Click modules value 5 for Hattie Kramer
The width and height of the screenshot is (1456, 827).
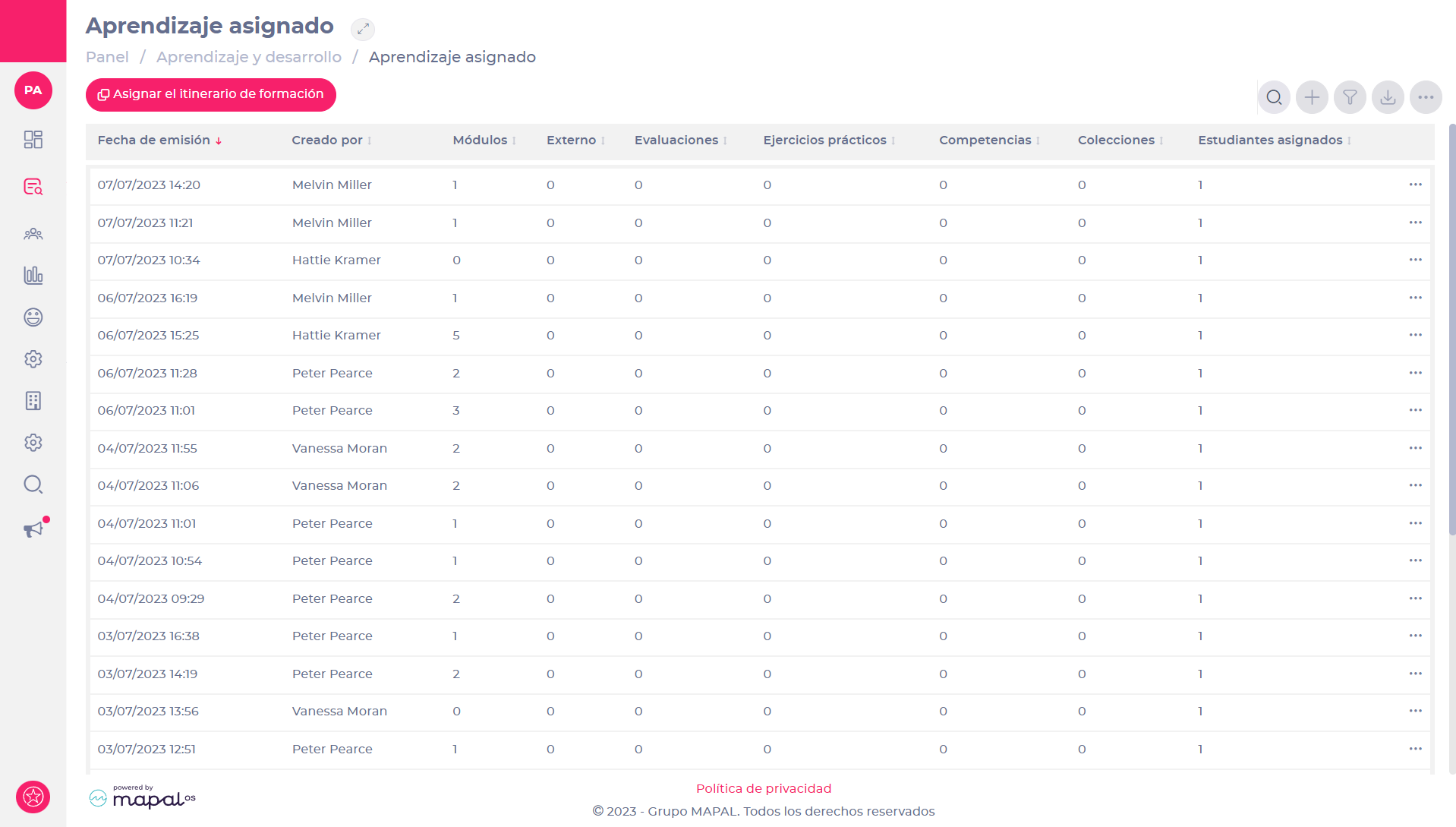(456, 335)
